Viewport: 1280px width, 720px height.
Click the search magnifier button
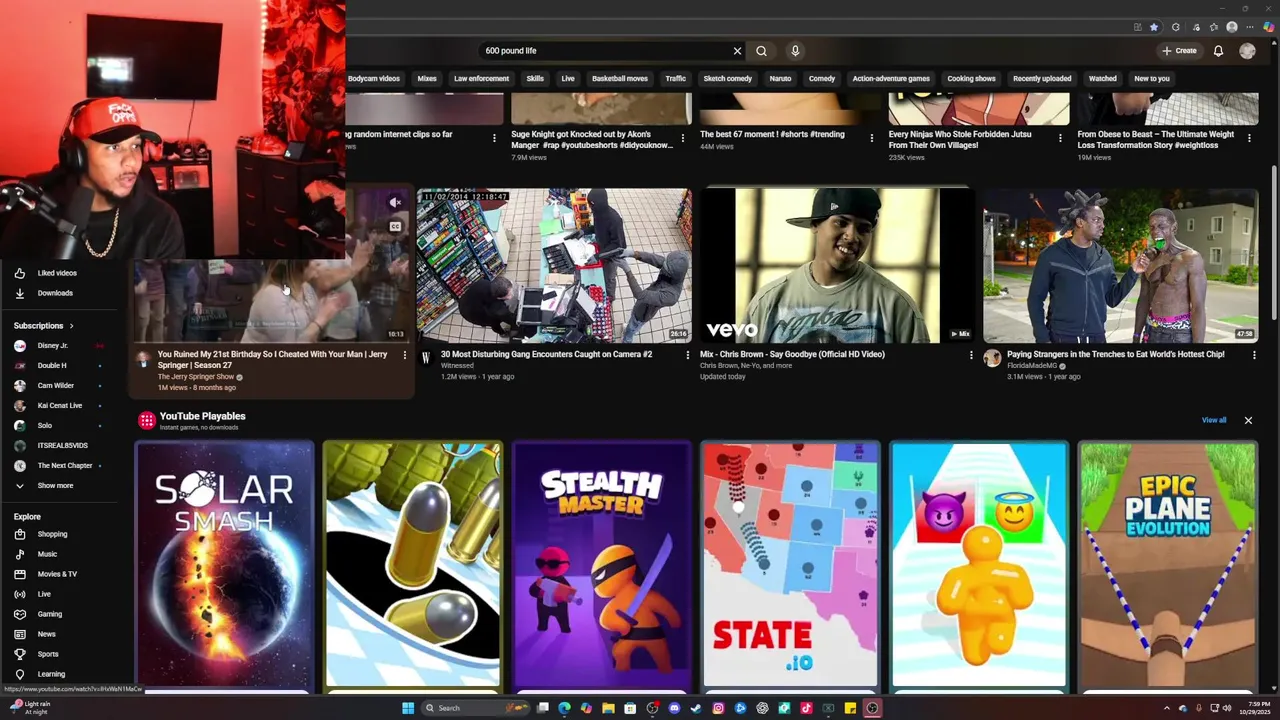click(x=761, y=51)
